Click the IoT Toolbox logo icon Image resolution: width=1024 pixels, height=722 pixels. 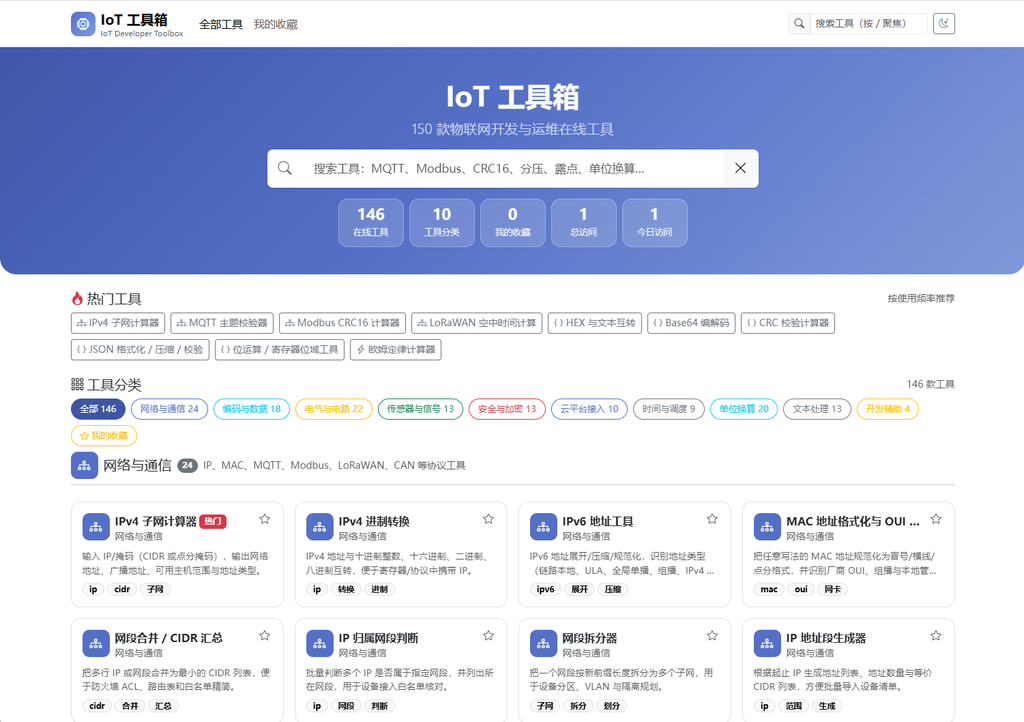pos(83,24)
